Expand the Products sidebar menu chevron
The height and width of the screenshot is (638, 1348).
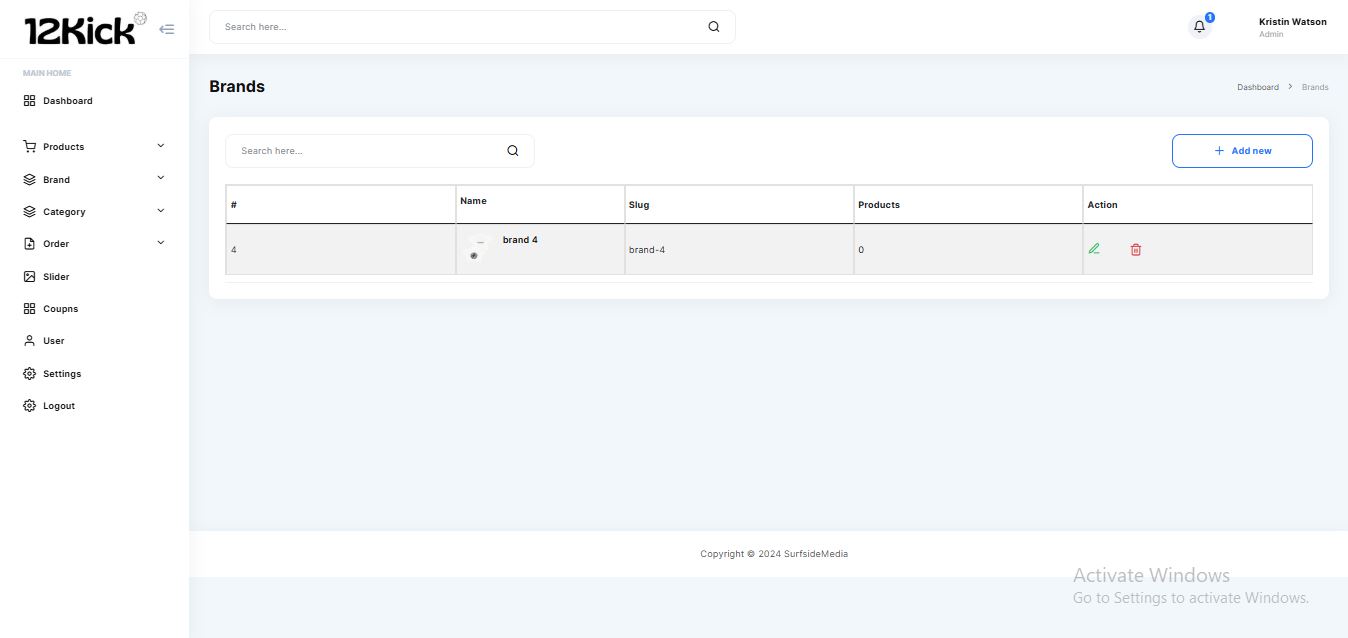pos(161,146)
